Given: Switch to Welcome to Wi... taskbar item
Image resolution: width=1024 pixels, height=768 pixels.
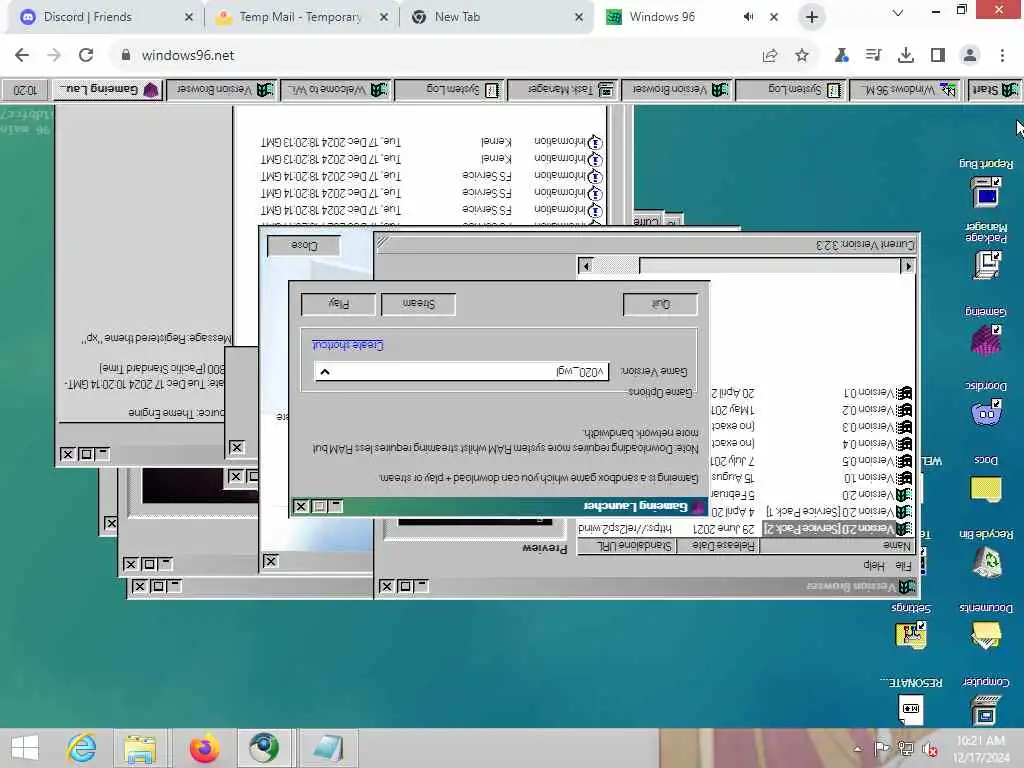Looking at the screenshot, I should click(336, 89).
